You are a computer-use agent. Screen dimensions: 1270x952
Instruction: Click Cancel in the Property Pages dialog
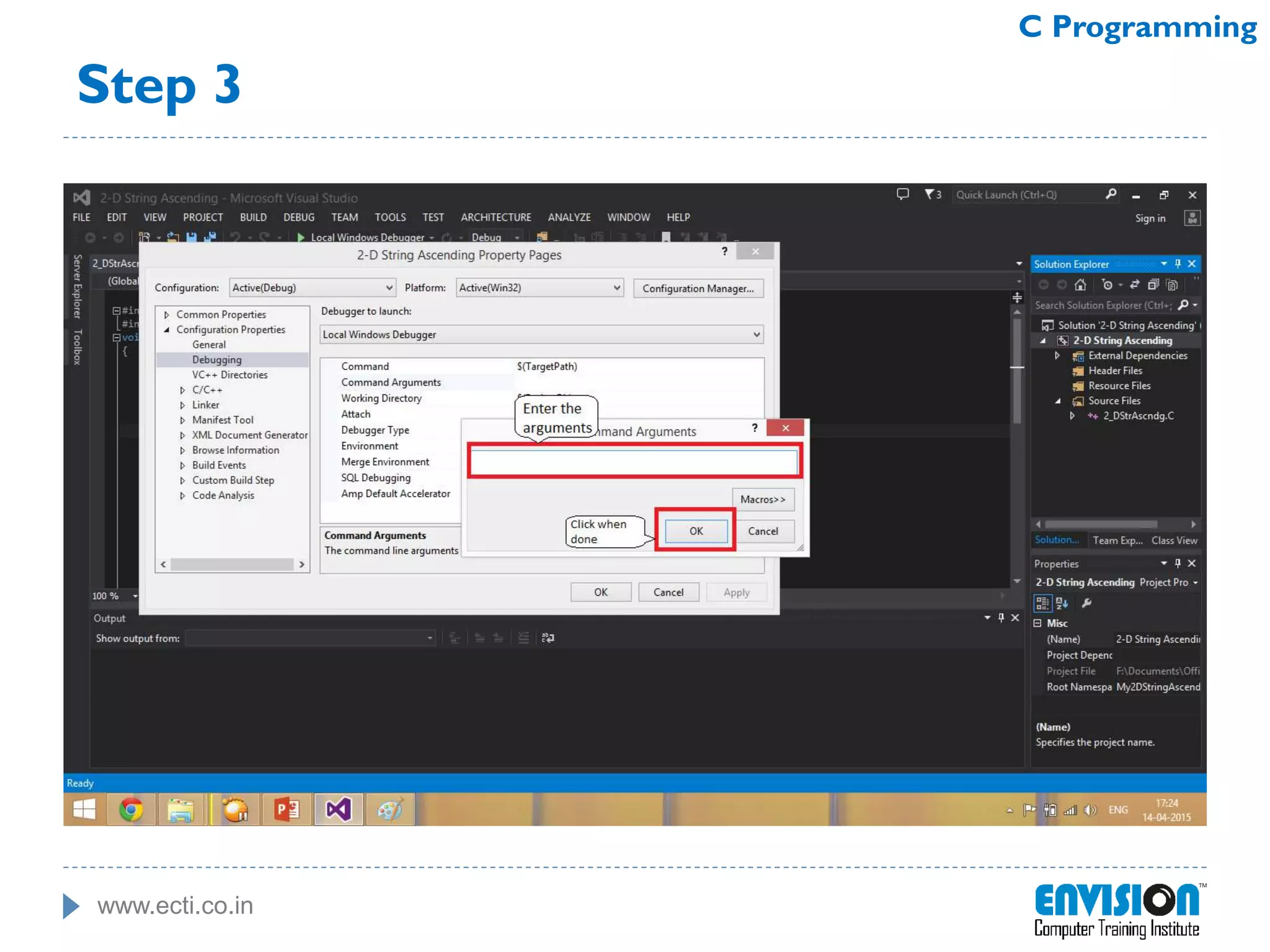[668, 592]
